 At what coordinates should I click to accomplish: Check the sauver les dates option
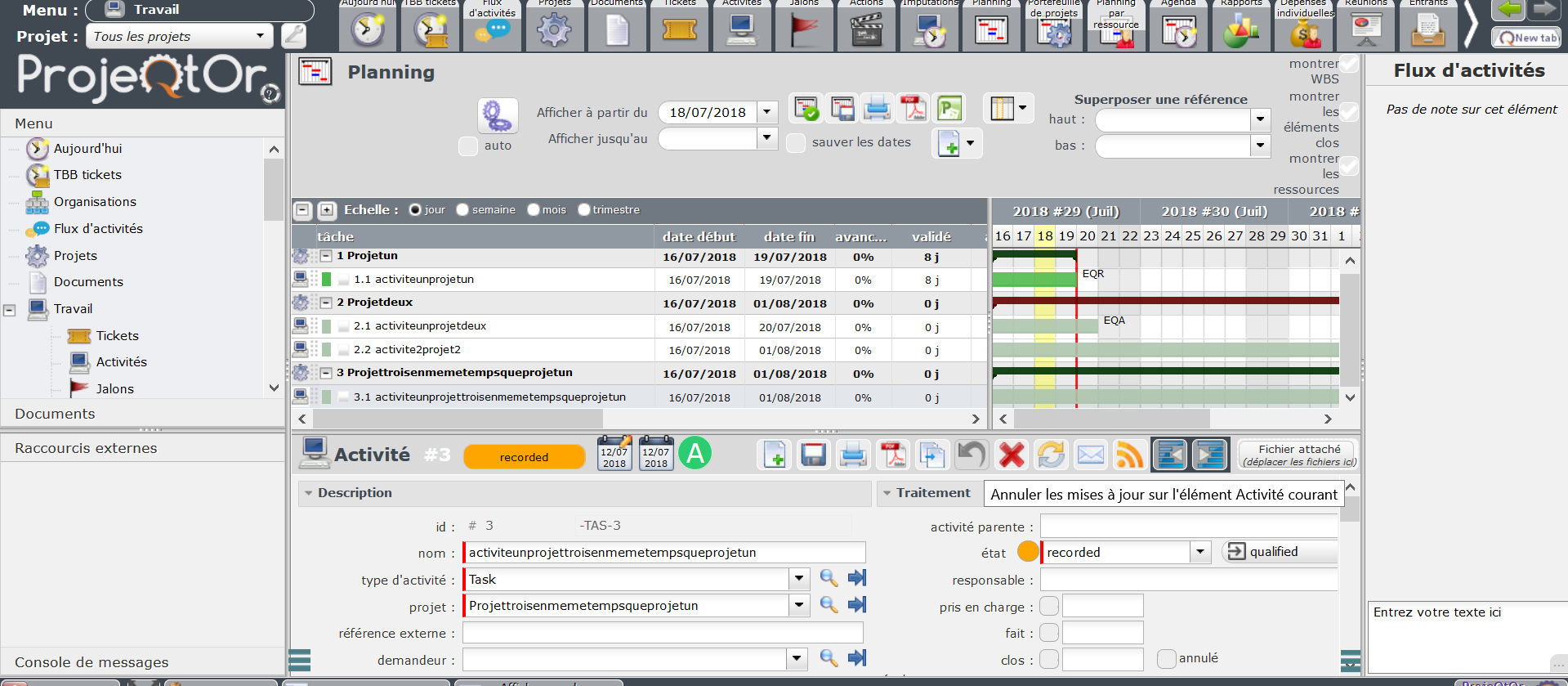point(796,142)
